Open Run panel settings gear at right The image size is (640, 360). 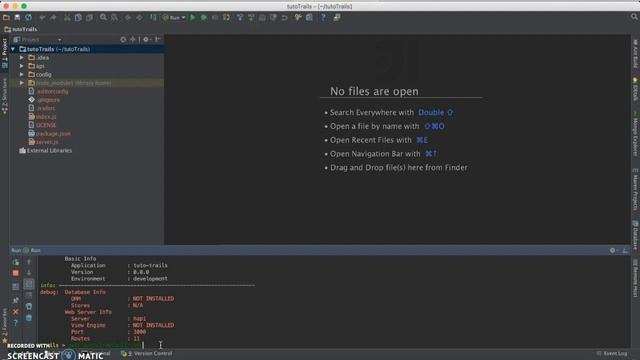(613, 250)
